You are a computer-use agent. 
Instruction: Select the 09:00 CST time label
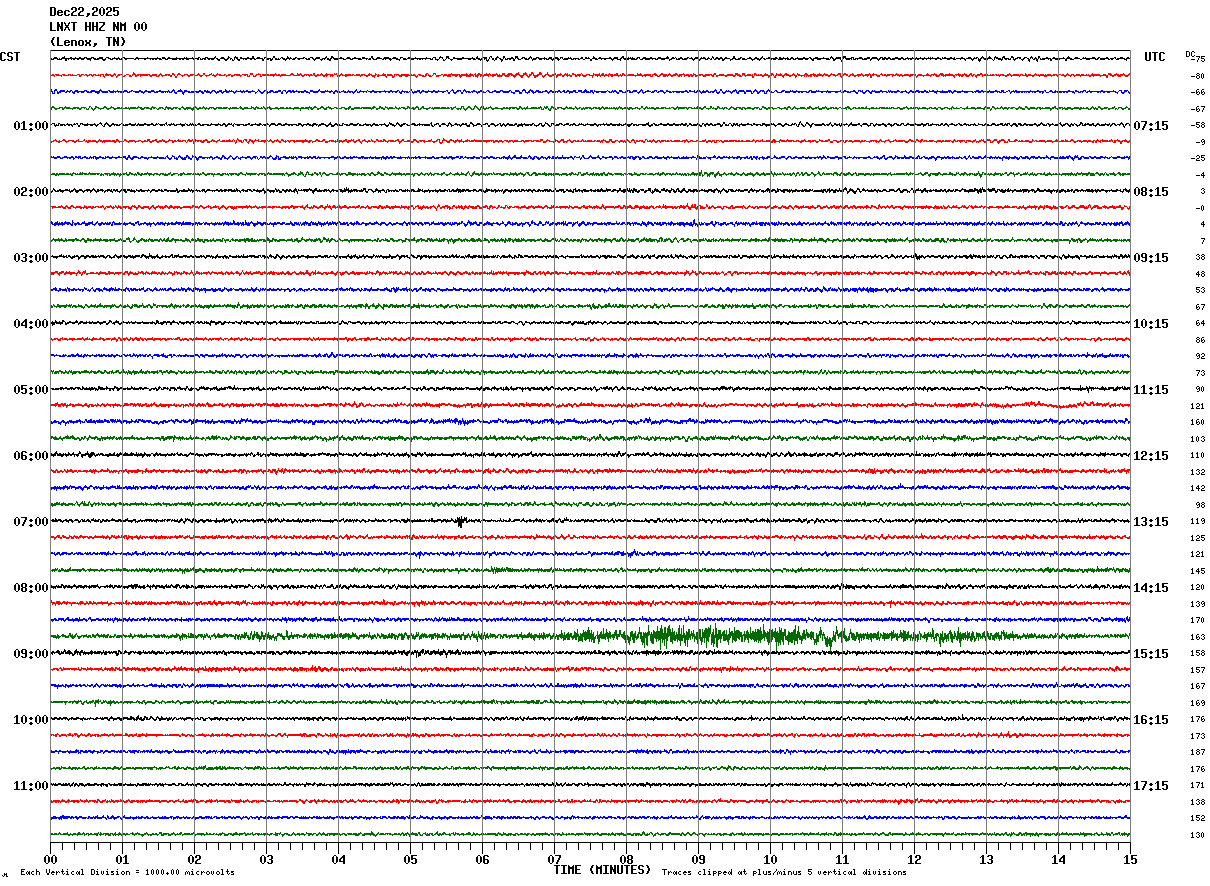coord(30,653)
